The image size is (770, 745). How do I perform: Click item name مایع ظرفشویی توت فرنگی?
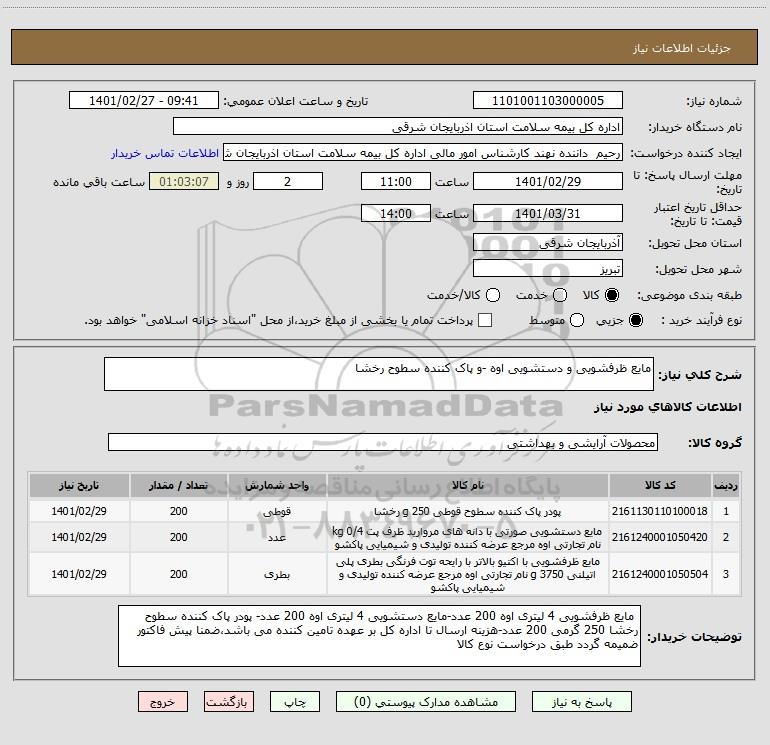click(468, 574)
